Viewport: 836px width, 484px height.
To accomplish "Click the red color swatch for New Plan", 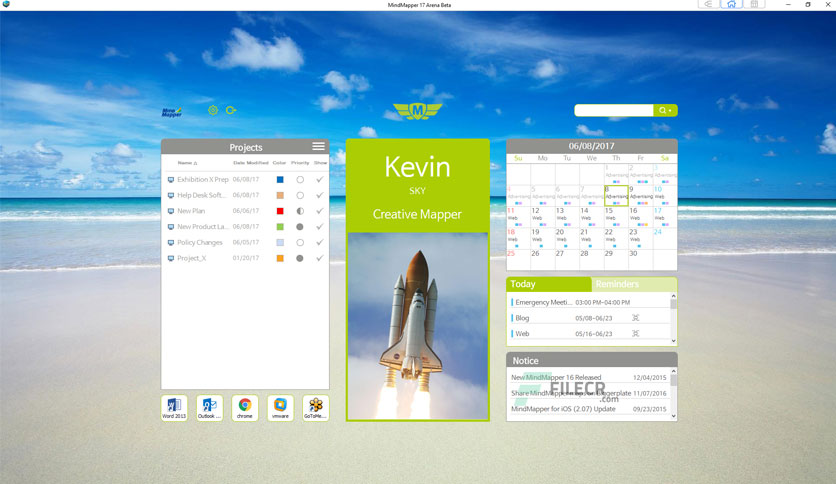I will (x=280, y=211).
